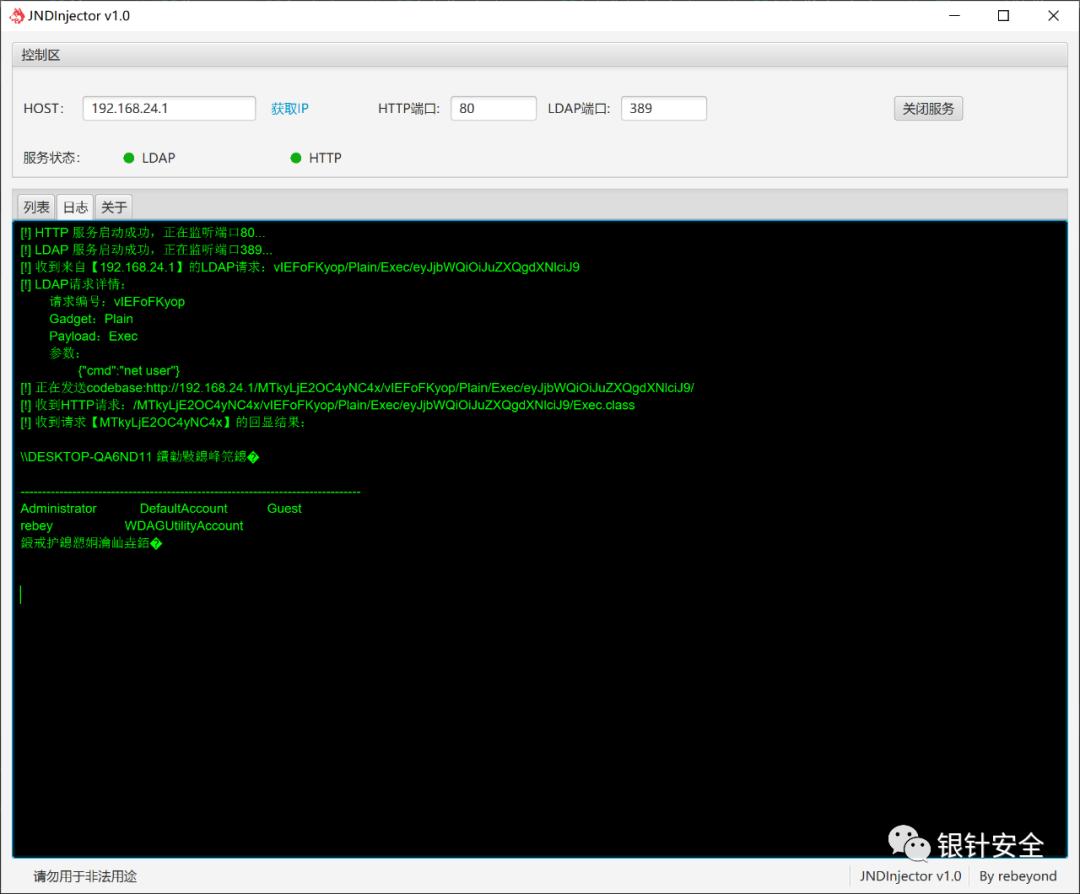Click the JNDInjector app icon in title bar
This screenshot has width=1080, height=894.
click(x=17, y=16)
